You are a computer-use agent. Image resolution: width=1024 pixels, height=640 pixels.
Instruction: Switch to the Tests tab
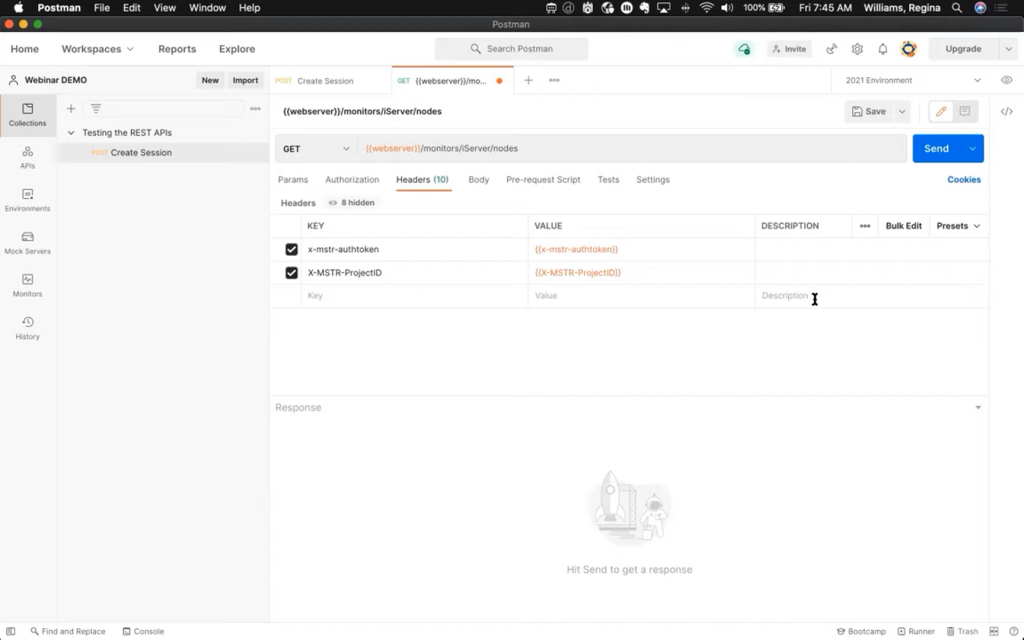click(x=608, y=180)
